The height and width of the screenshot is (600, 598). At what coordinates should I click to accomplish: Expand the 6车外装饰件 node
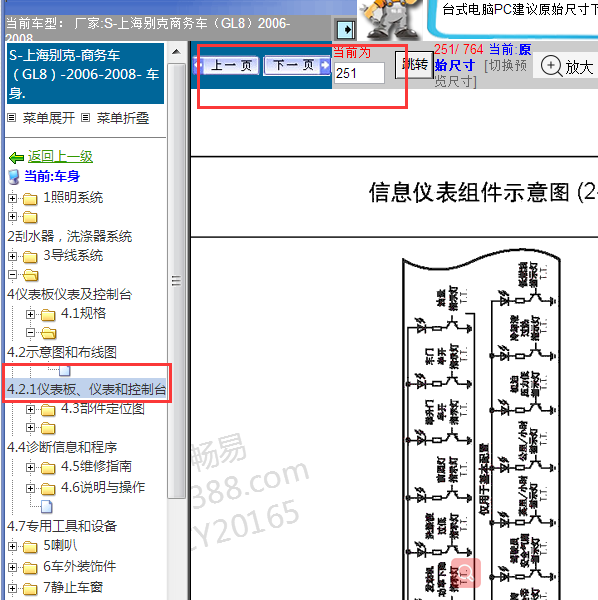point(12,567)
